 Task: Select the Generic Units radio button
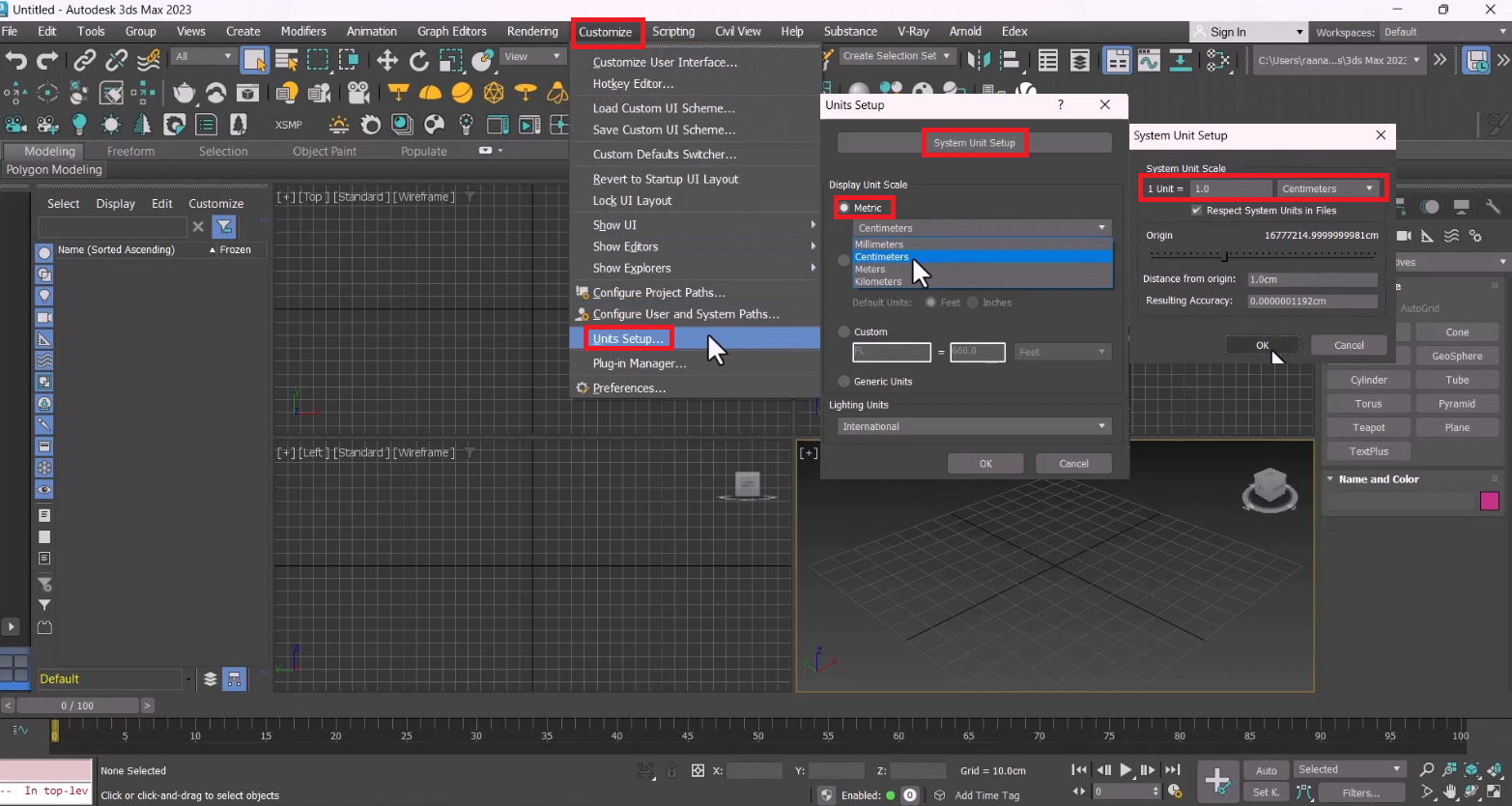pyautogui.click(x=845, y=382)
